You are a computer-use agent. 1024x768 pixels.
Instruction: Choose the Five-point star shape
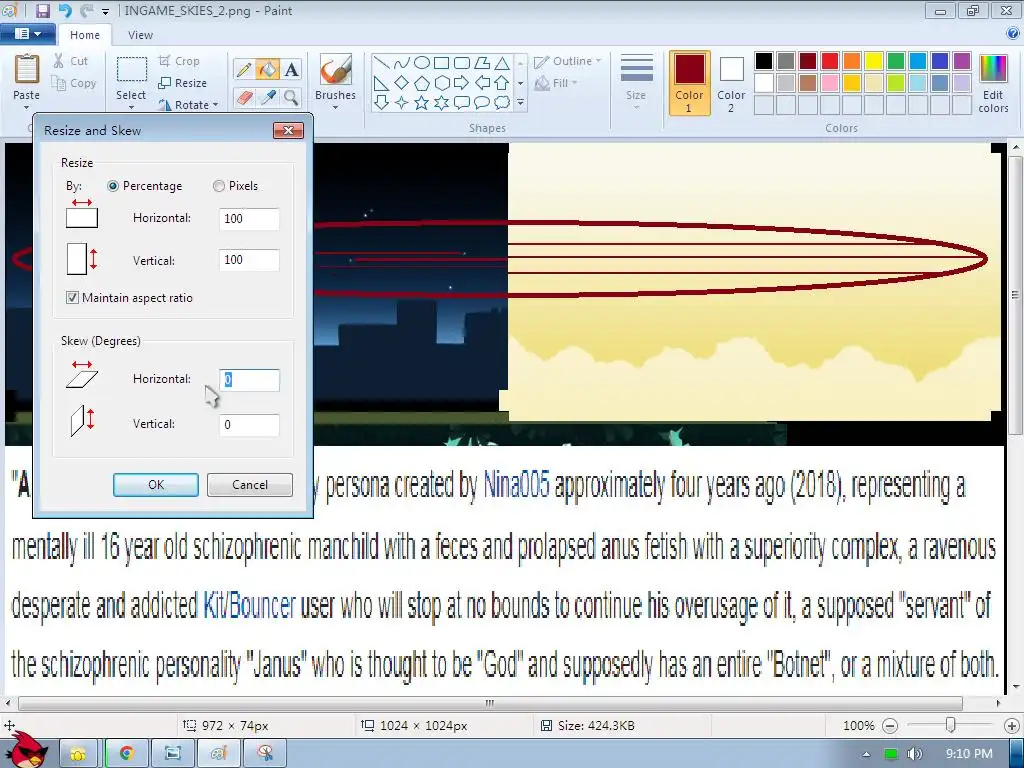[422, 103]
